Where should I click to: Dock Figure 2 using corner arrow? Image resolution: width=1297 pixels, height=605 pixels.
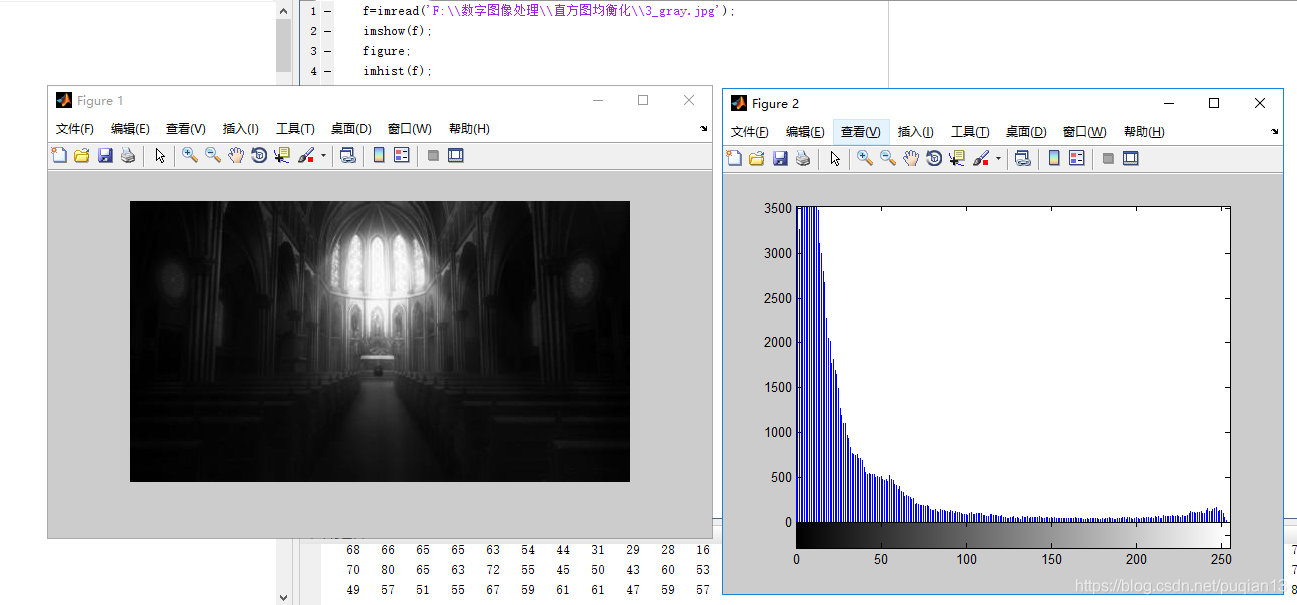tap(1275, 132)
